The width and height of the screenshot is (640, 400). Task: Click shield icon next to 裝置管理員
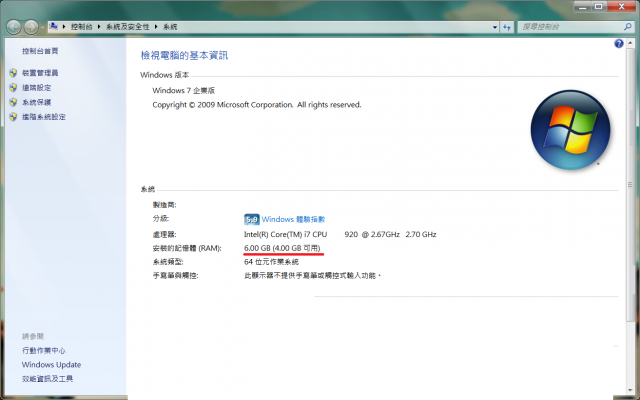pos(13,73)
